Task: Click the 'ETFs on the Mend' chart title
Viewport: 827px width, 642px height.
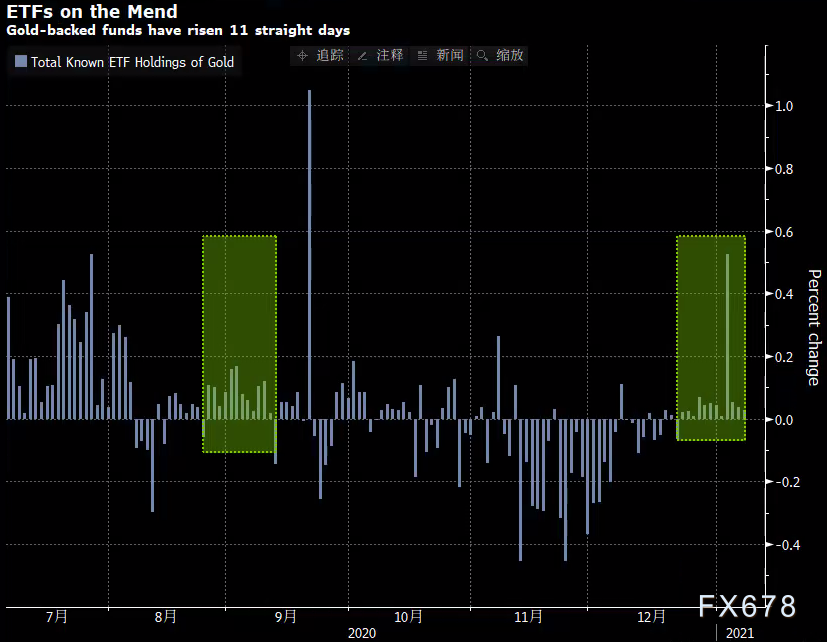Action: coord(92,12)
